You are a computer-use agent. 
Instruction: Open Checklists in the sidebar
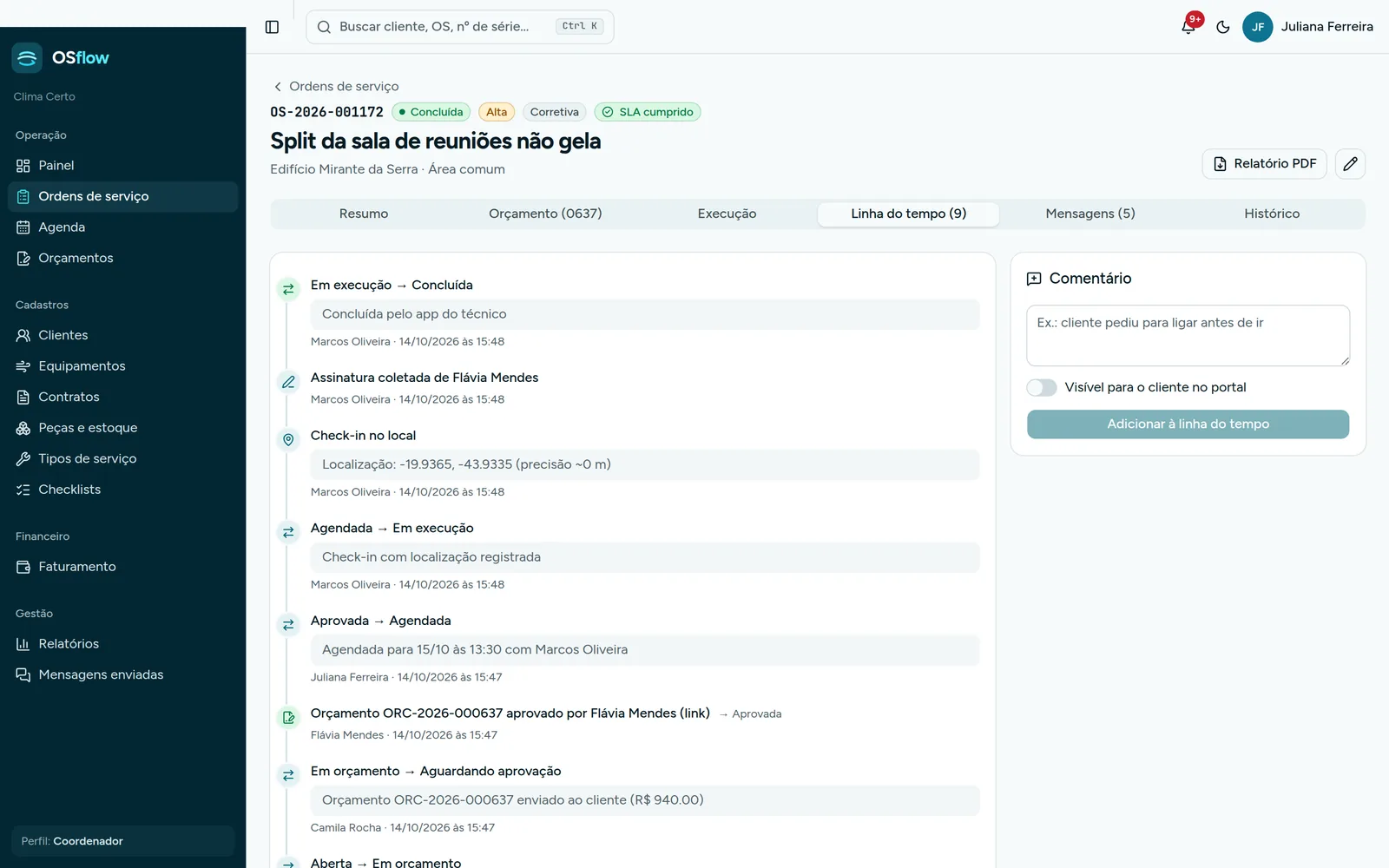click(122, 490)
